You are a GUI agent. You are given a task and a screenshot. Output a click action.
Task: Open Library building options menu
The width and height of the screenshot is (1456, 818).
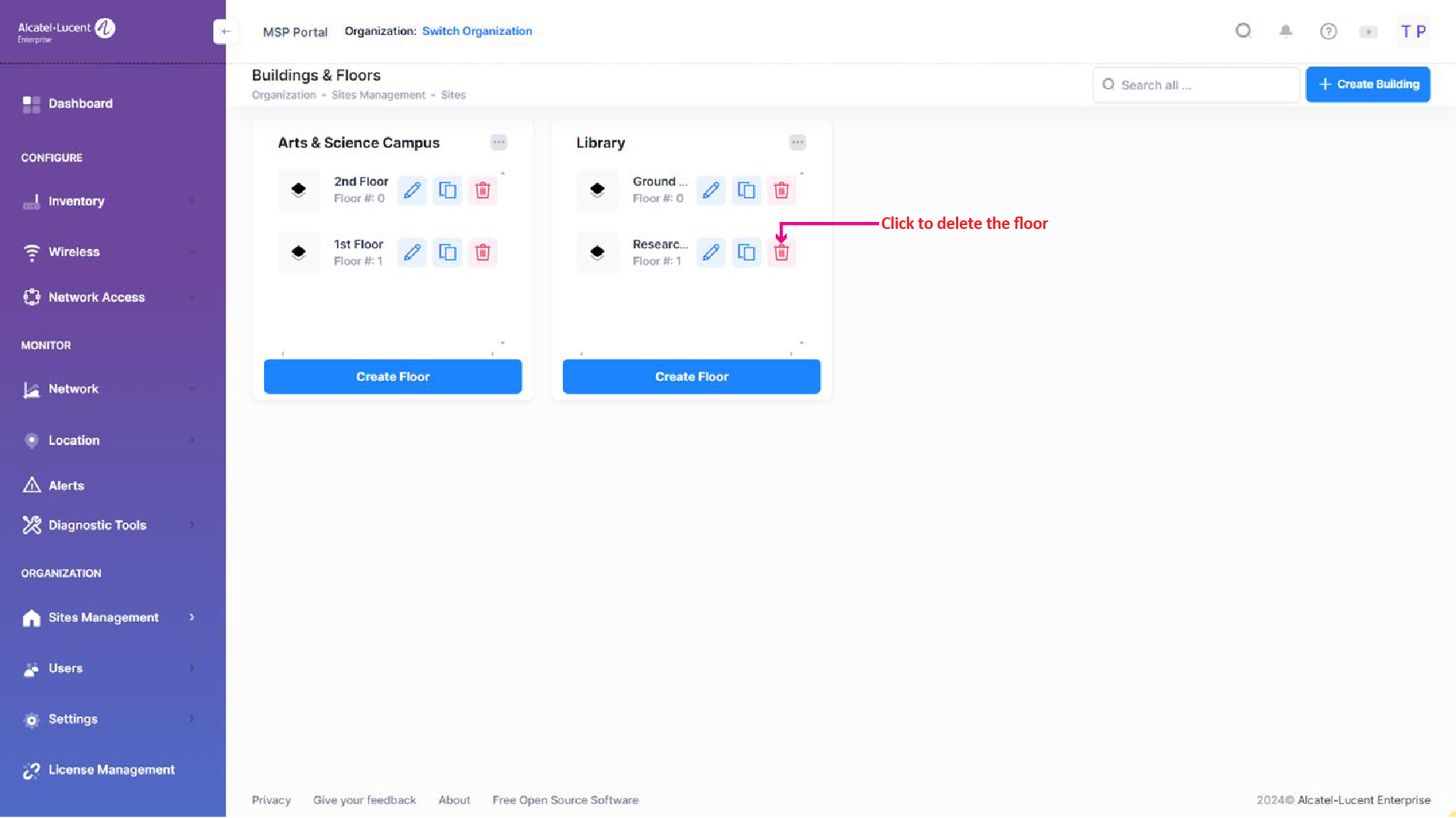click(x=797, y=142)
